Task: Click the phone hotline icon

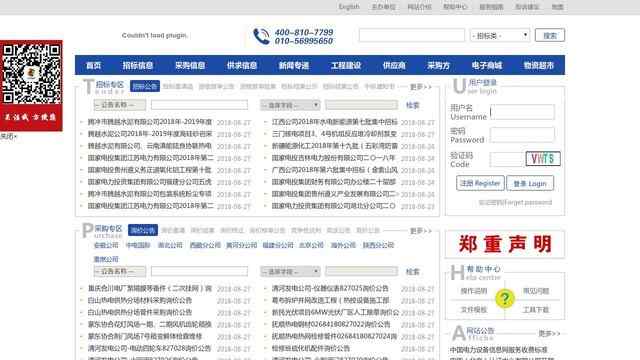Action: pos(262,36)
